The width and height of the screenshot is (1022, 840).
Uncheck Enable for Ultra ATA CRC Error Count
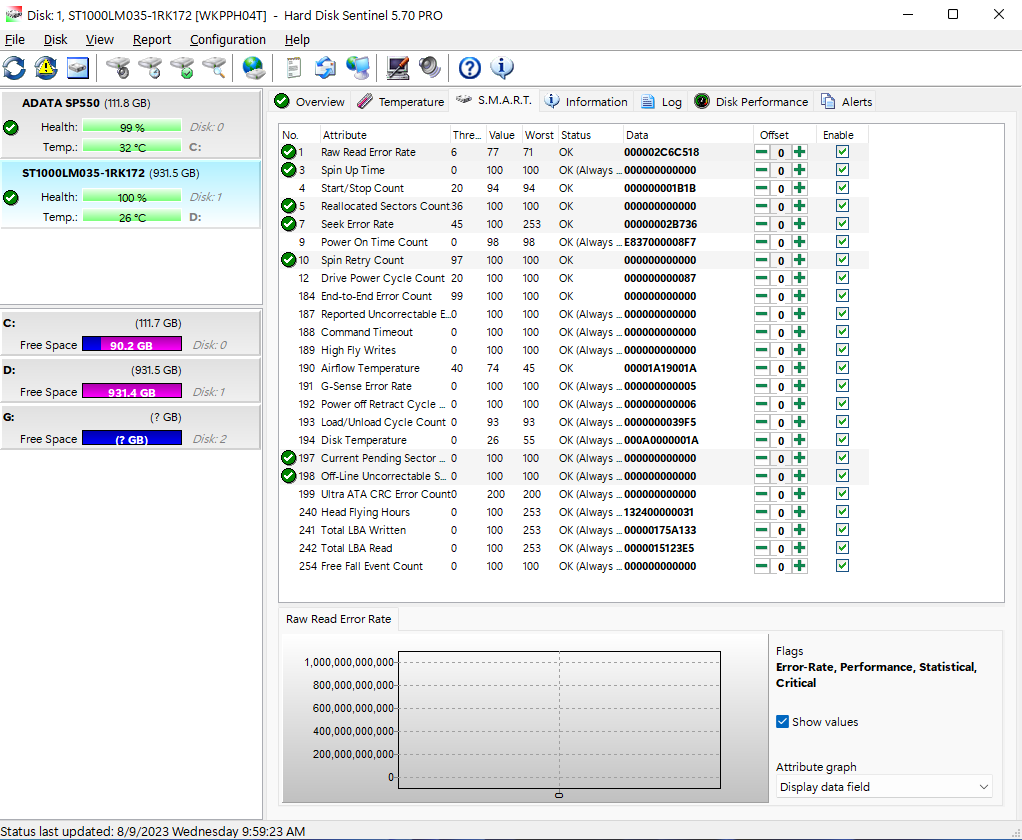coord(842,494)
